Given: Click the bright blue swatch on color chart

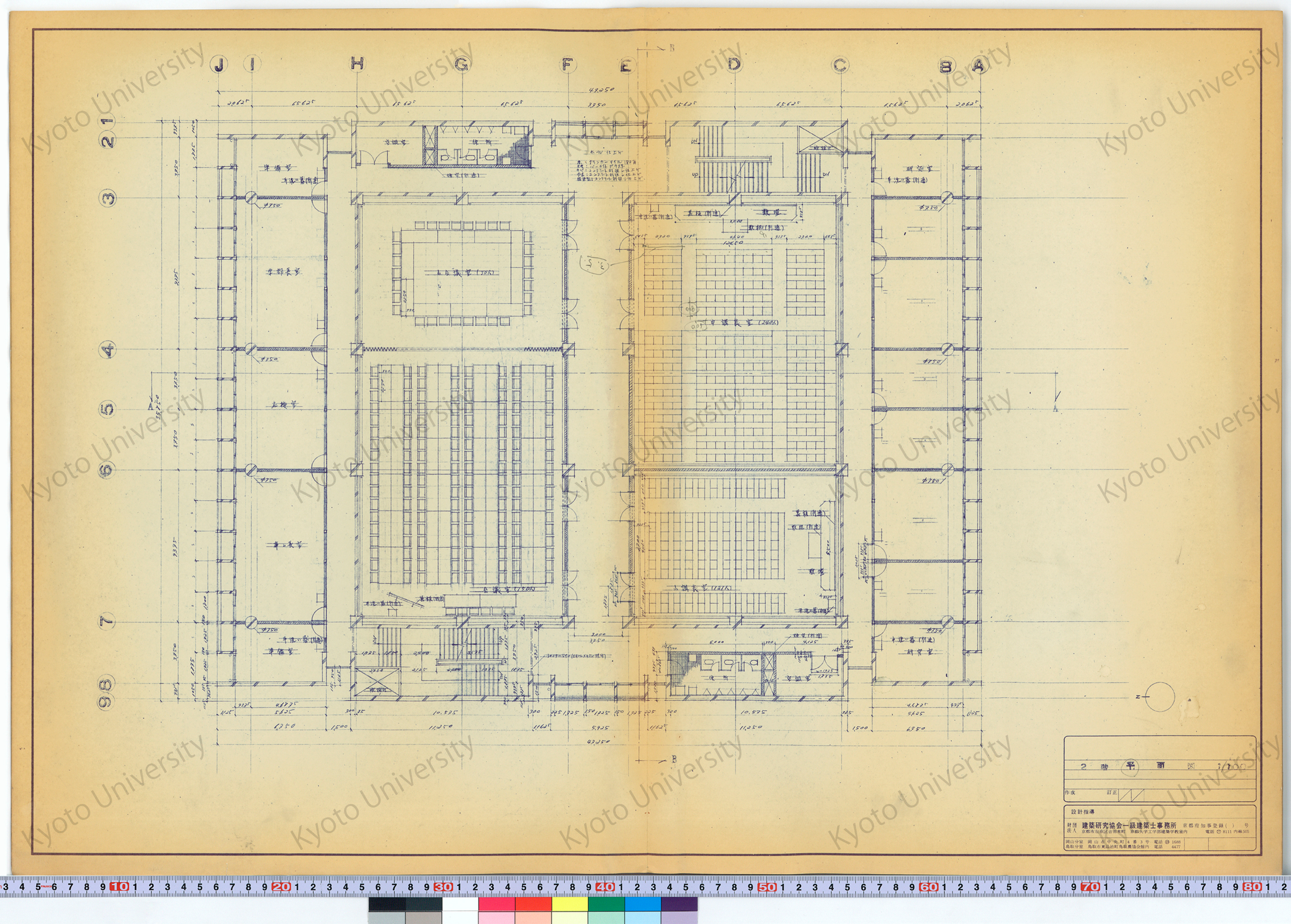Looking at the screenshot, I should [x=643, y=903].
